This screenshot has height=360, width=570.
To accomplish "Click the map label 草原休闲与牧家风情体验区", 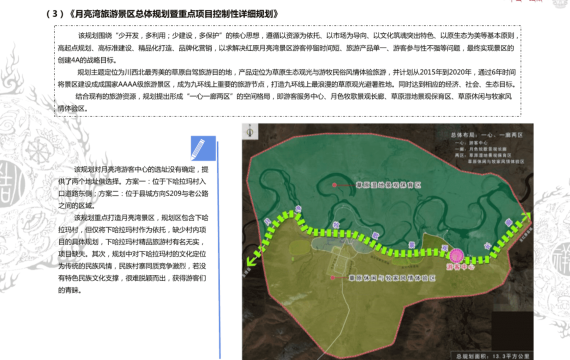I will pos(392,278).
